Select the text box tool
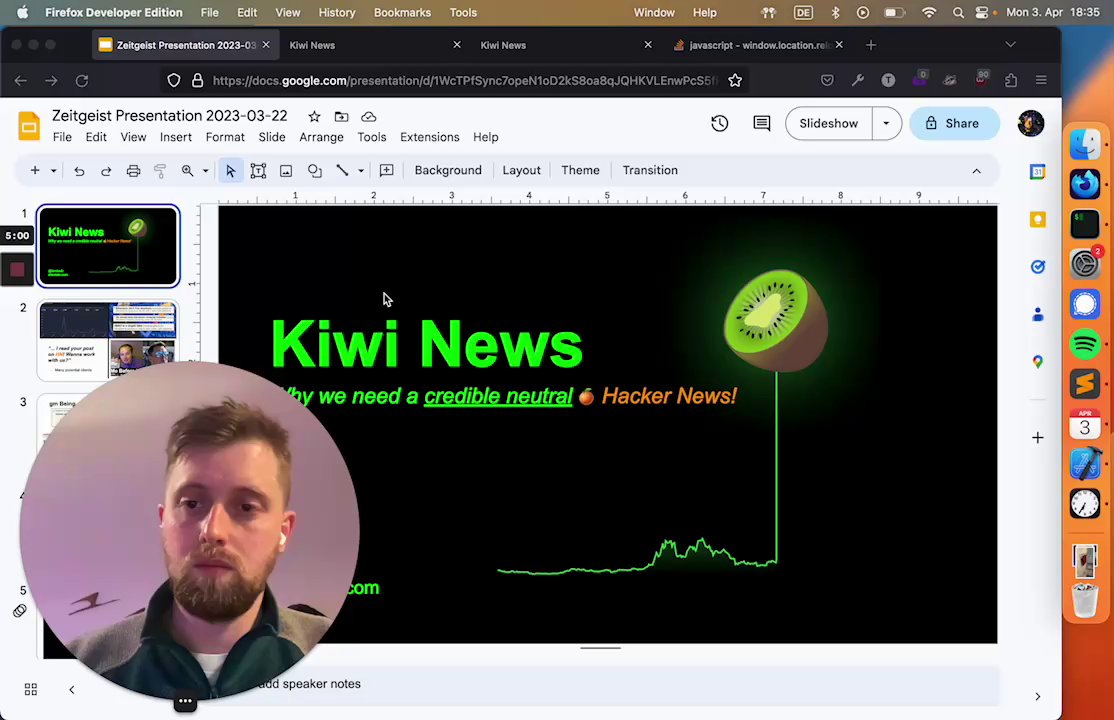 coord(258,171)
